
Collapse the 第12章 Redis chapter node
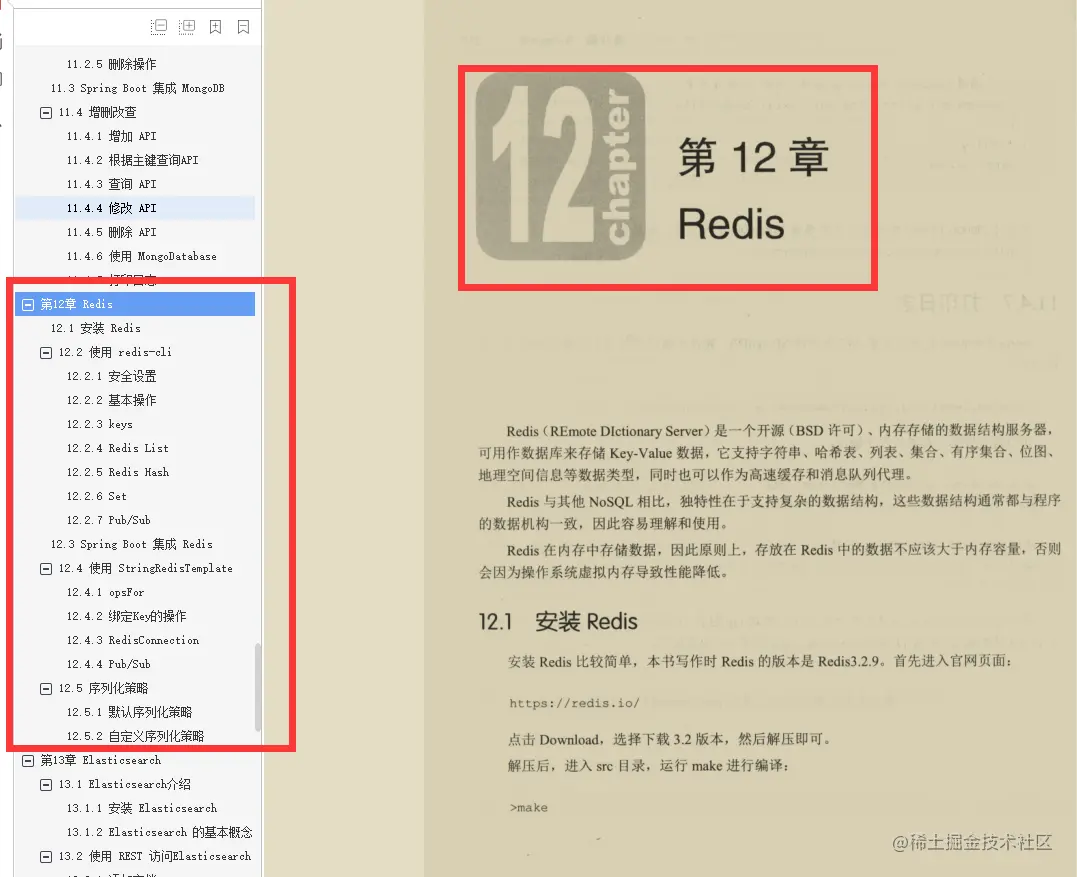coord(31,303)
